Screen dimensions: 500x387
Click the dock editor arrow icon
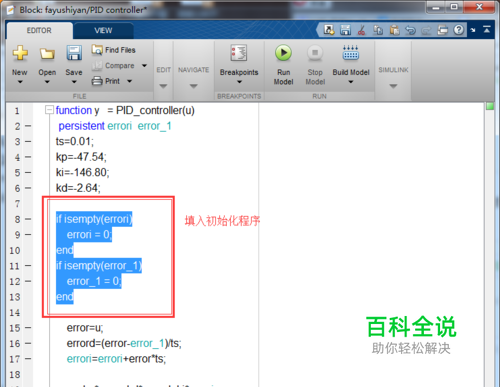[473, 30]
